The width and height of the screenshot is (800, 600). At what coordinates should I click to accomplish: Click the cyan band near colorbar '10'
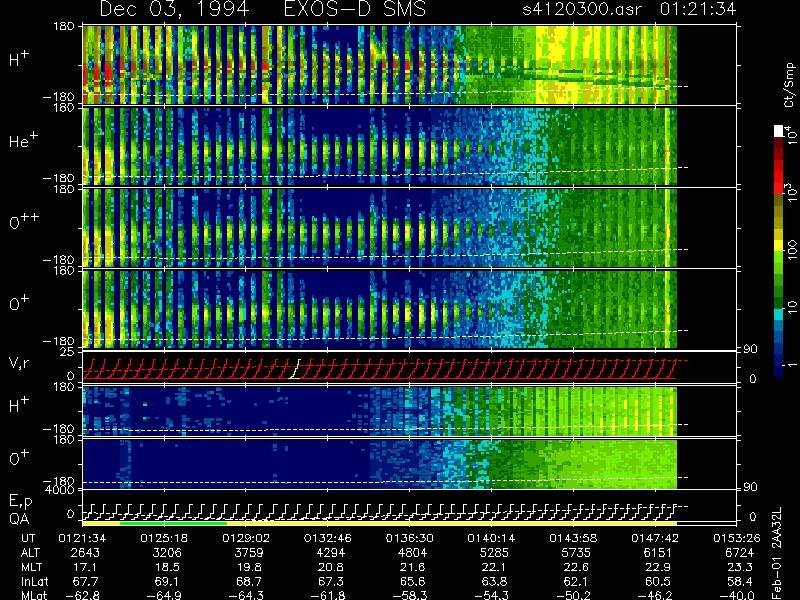click(778, 314)
